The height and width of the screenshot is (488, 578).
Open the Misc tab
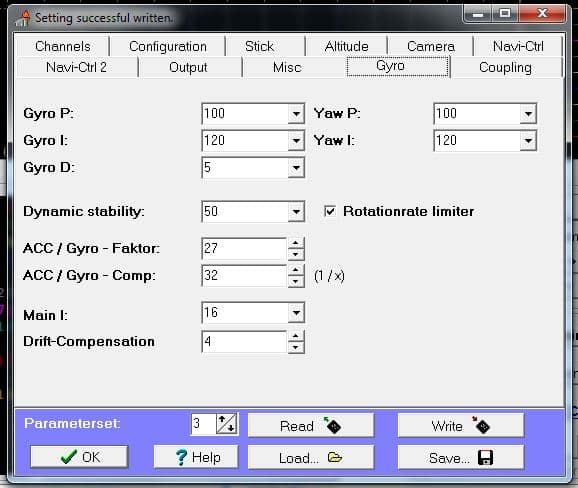pyautogui.click(x=287, y=67)
